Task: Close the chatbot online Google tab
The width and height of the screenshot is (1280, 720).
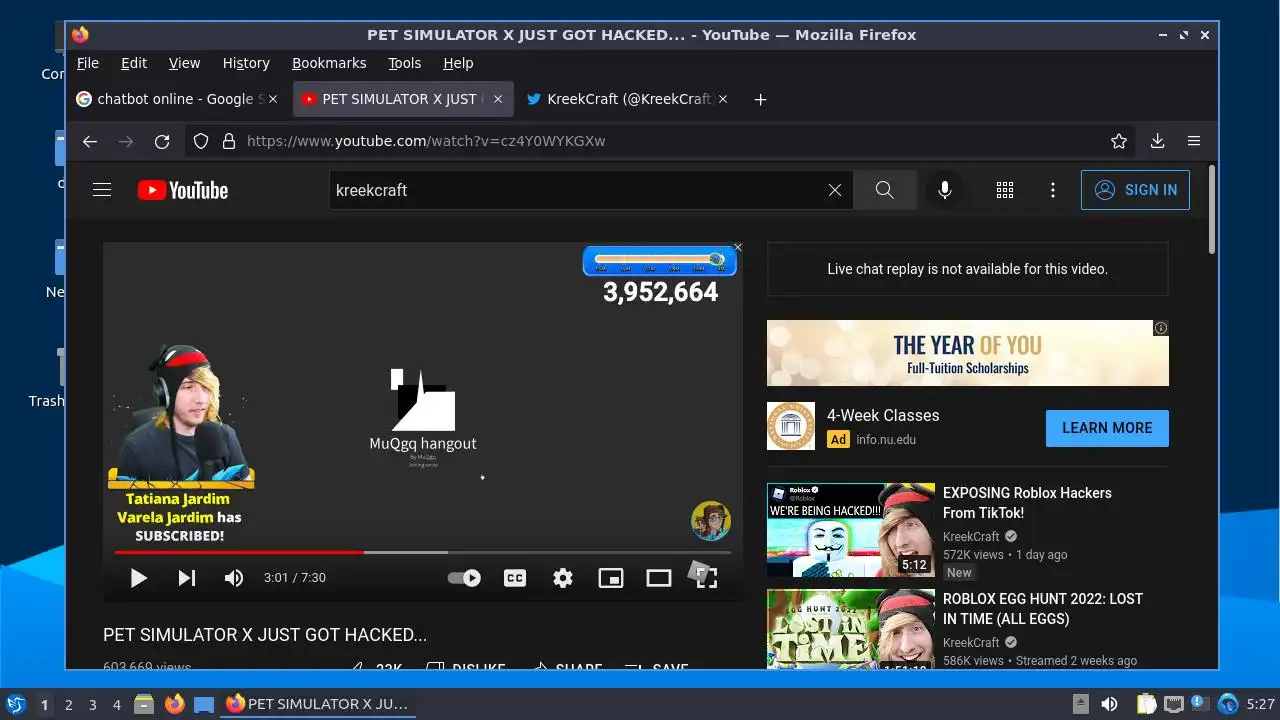Action: [x=272, y=99]
